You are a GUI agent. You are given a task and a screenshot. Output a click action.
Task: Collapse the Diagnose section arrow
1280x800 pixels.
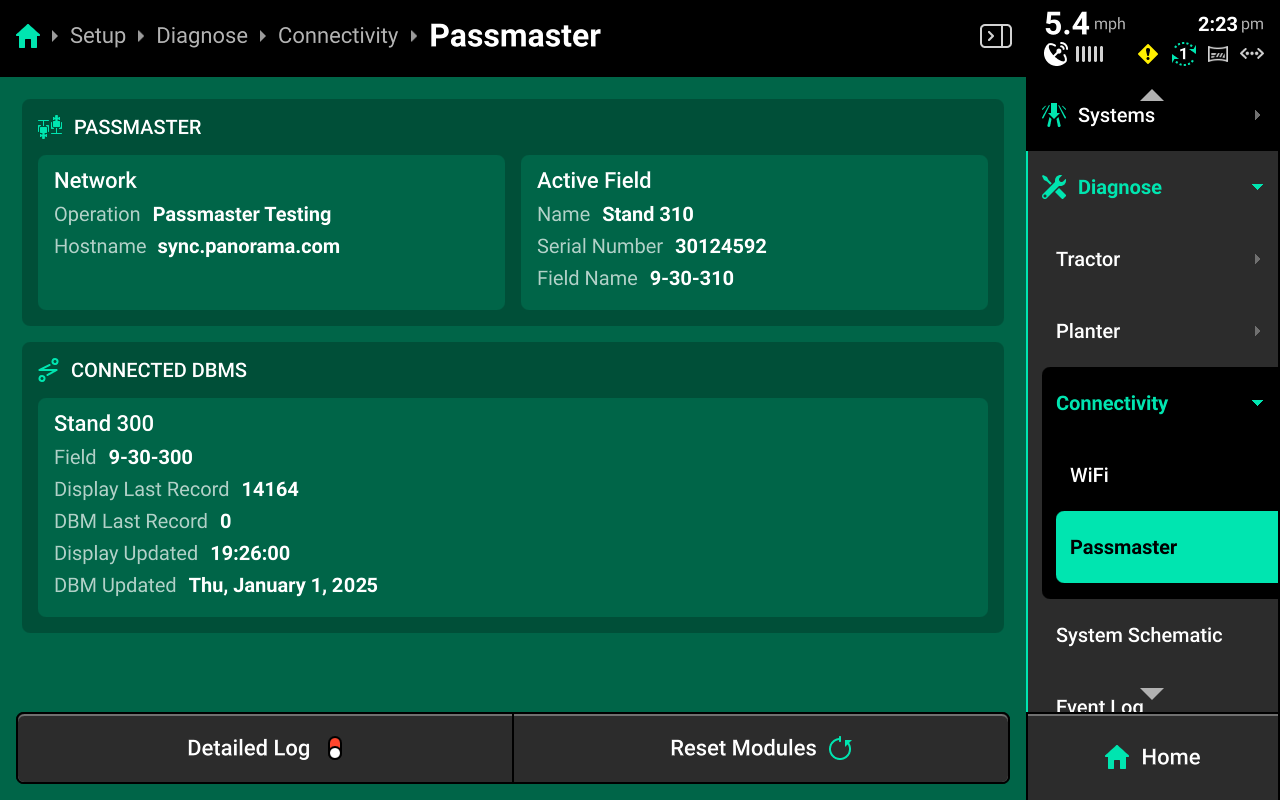click(x=1257, y=187)
